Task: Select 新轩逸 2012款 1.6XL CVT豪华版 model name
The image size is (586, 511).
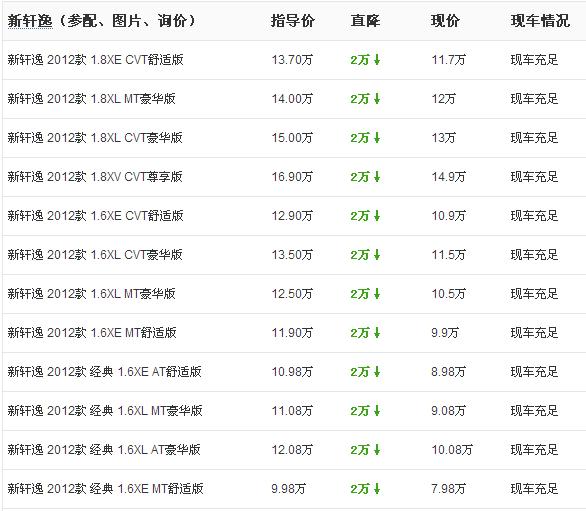Action: 95,255
